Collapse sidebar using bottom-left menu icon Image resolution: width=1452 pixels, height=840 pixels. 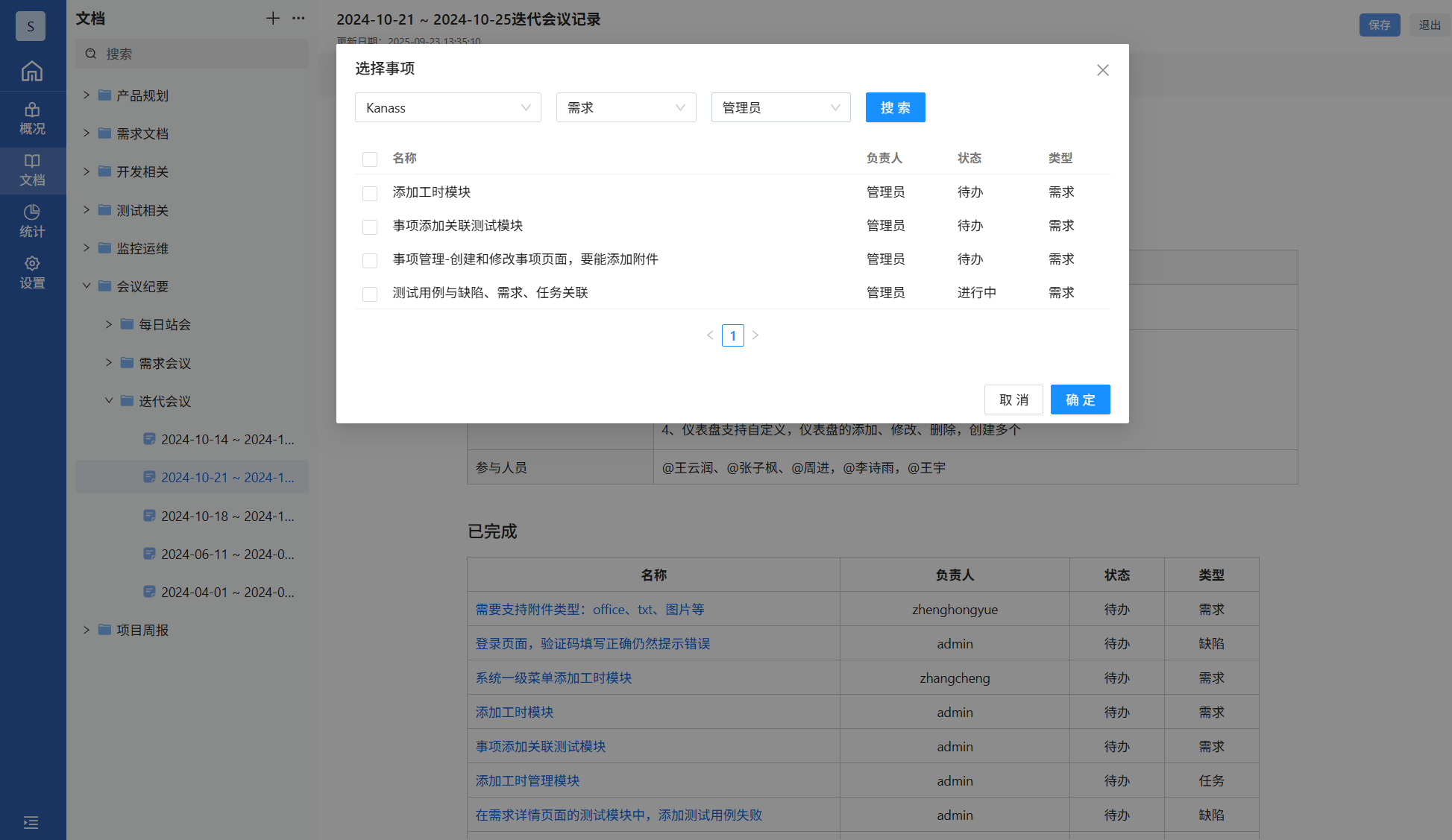31,822
